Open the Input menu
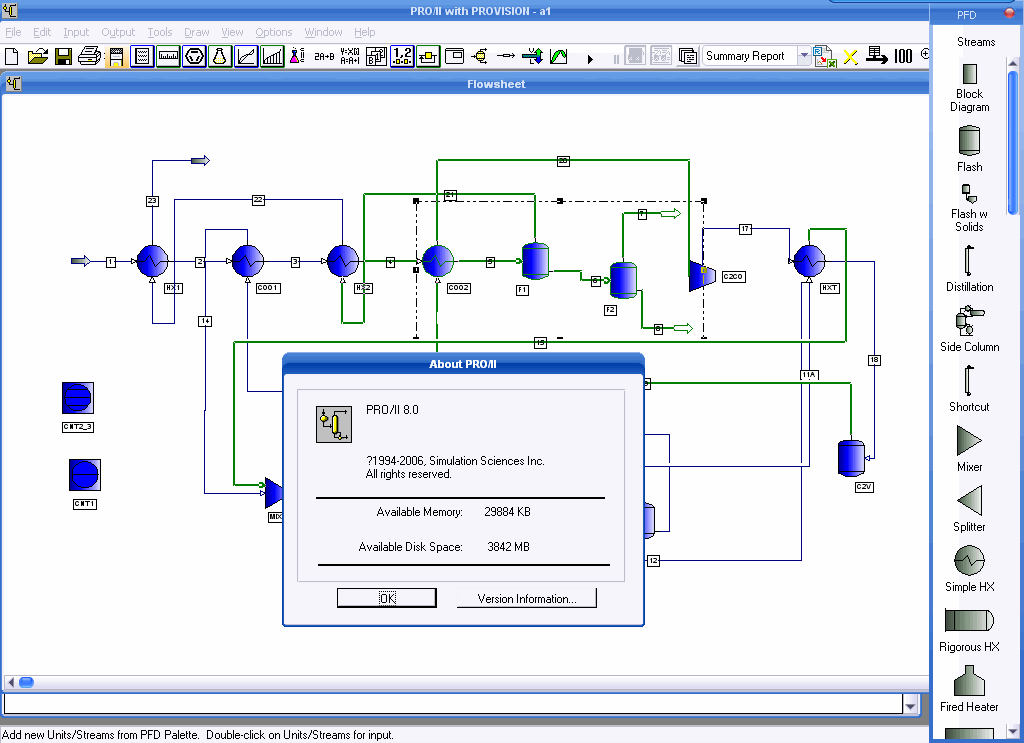 click(76, 31)
